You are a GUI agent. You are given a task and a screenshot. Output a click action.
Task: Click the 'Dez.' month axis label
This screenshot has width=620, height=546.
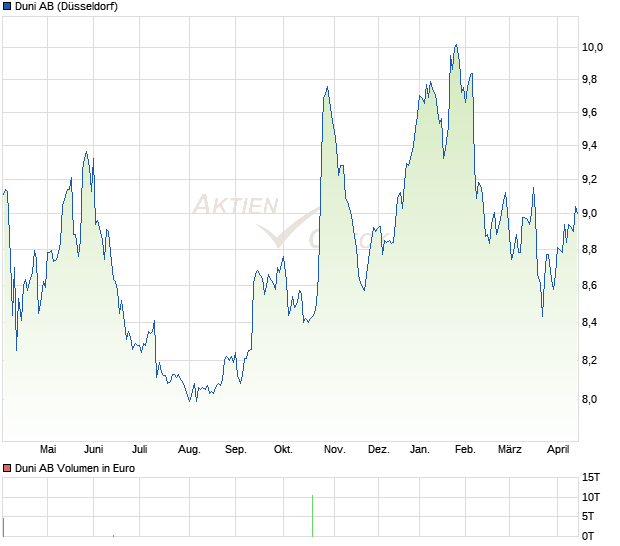point(379,450)
